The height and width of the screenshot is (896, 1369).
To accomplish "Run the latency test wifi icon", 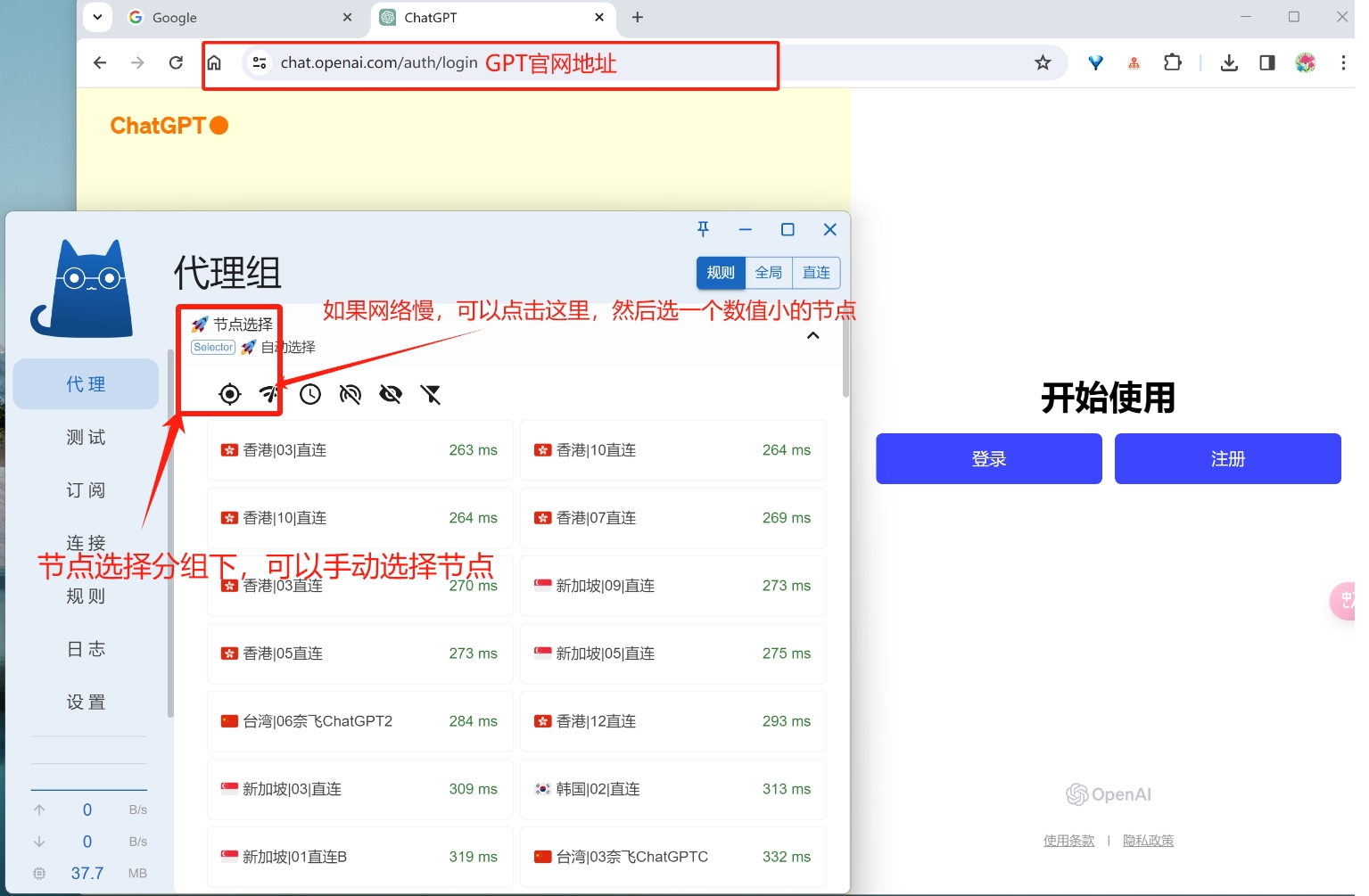I will coord(269,394).
